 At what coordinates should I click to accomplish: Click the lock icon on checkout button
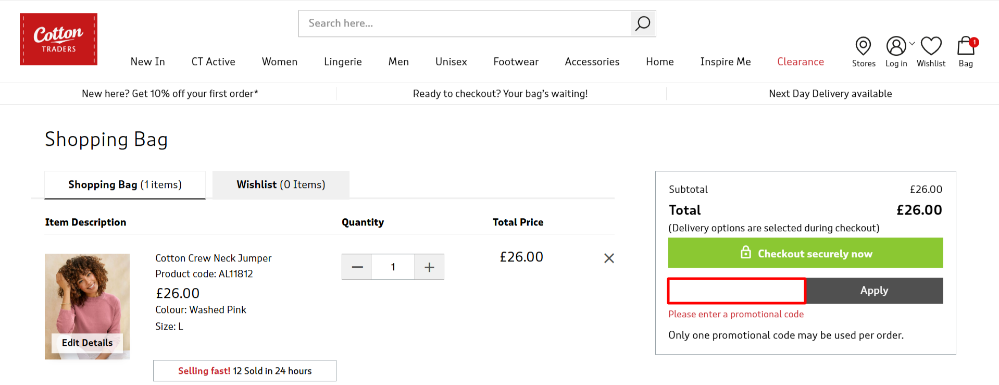click(x=745, y=253)
